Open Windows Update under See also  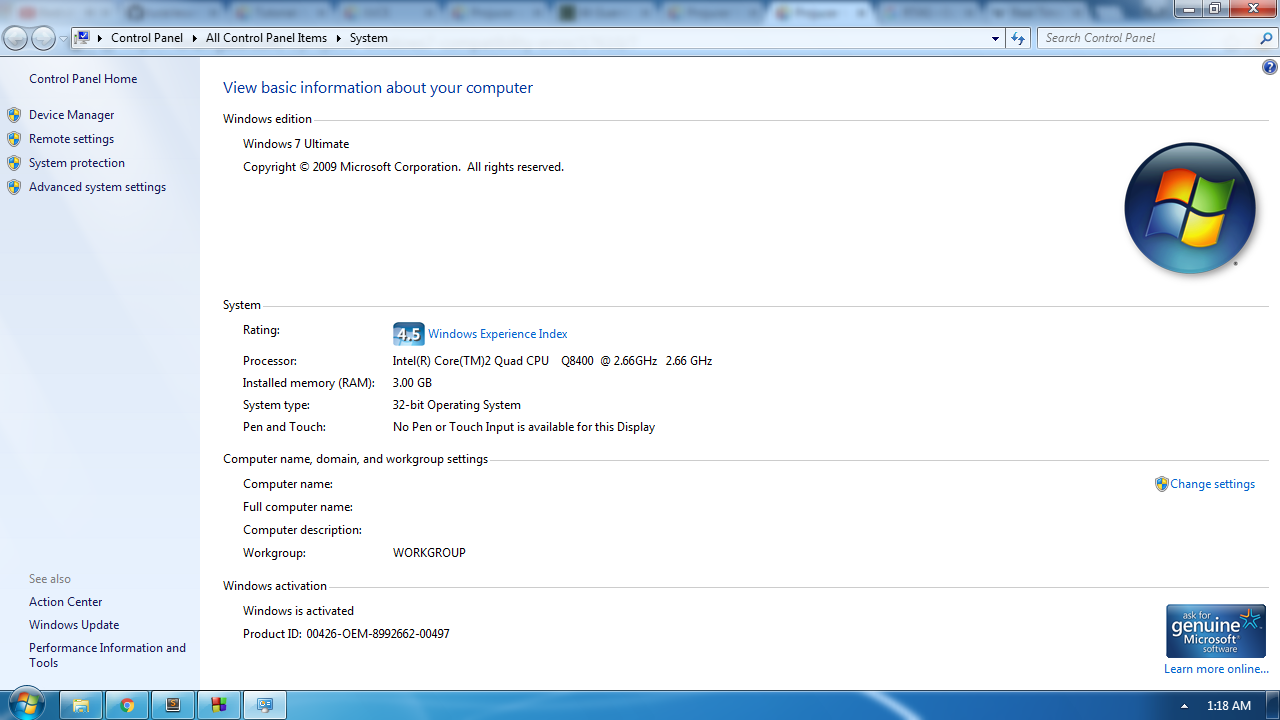(74, 625)
